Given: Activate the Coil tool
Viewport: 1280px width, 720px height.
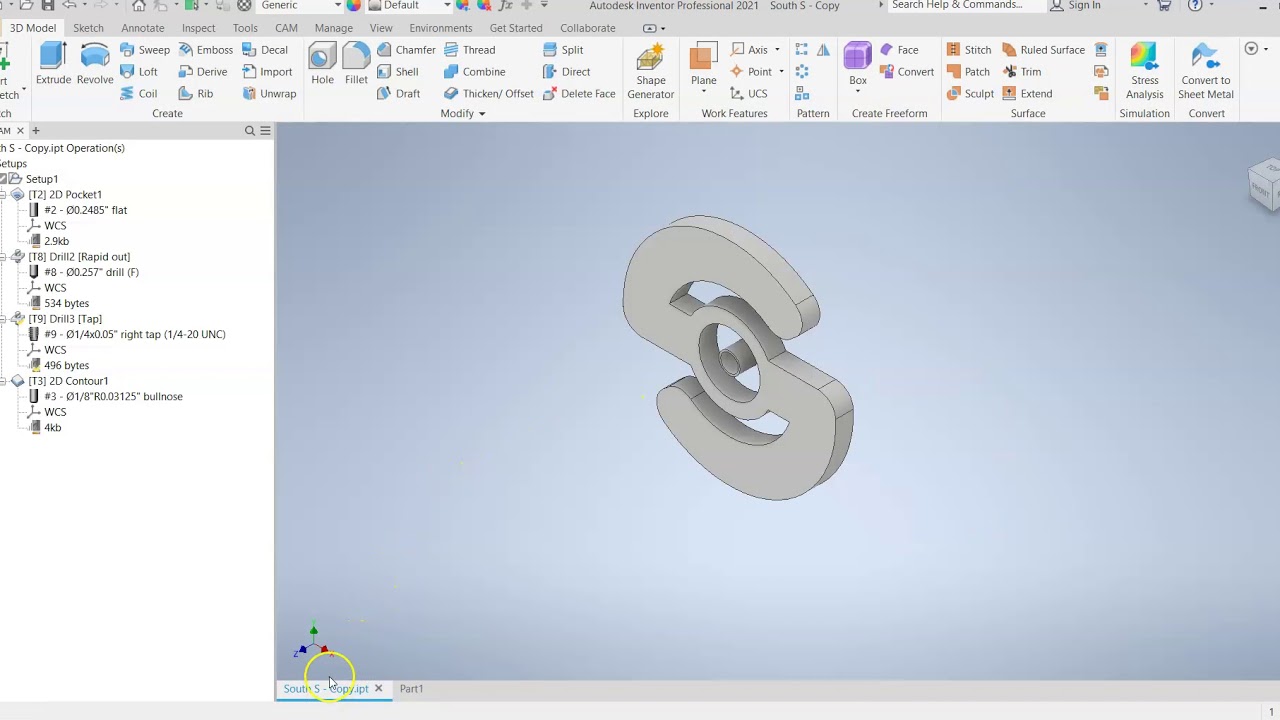Looking at the screenshot, I should 138,94.
